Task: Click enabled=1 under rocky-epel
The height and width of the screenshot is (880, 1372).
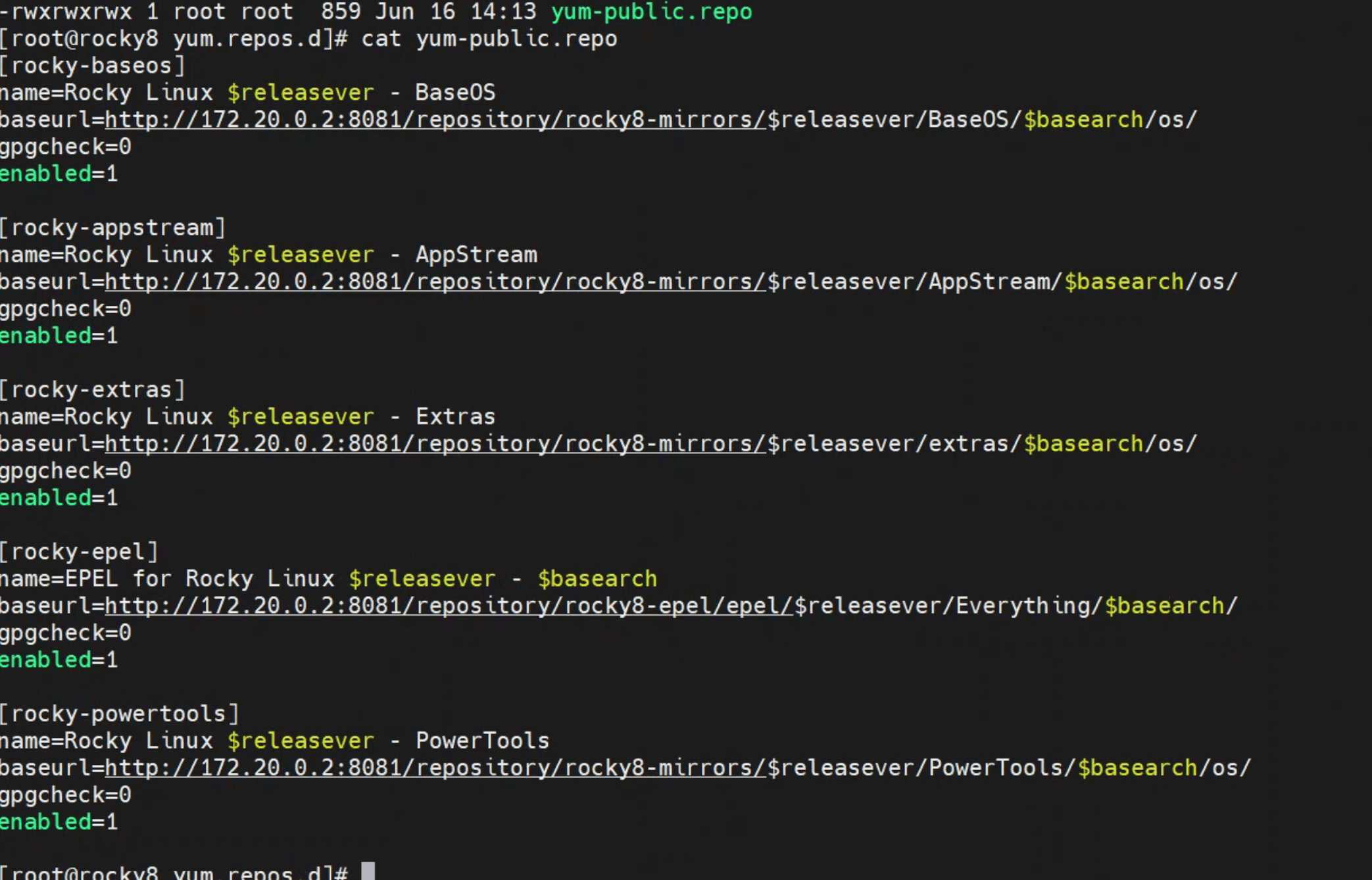Action: click(x=59, y=660)
